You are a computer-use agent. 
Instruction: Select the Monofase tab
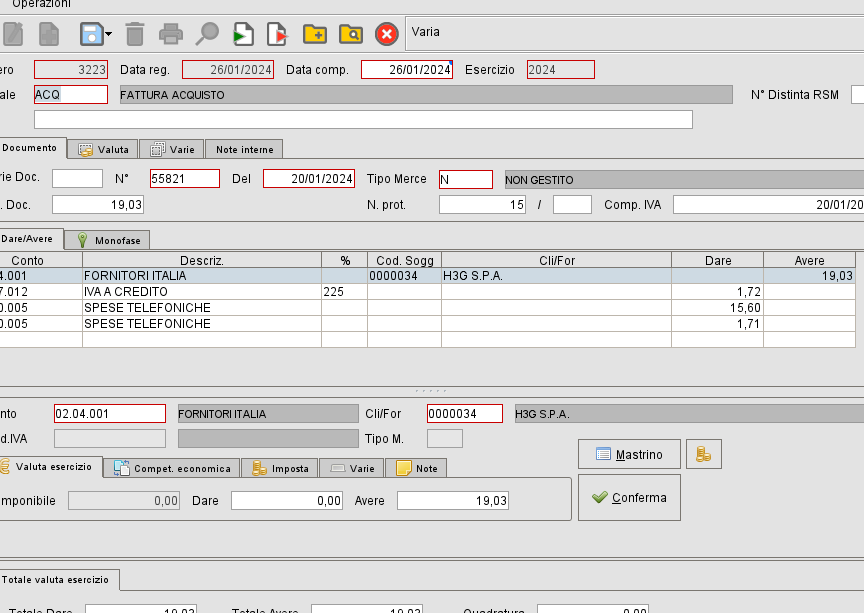pos(107,240)
